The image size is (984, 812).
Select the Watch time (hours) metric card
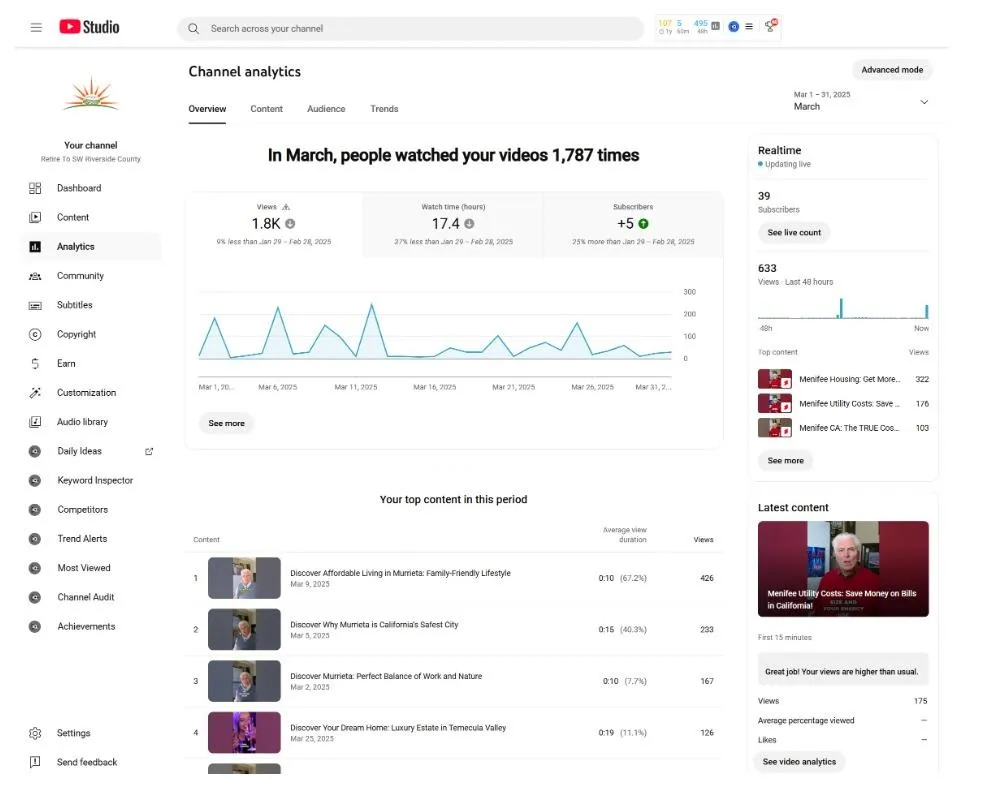(x=453, y=225)
